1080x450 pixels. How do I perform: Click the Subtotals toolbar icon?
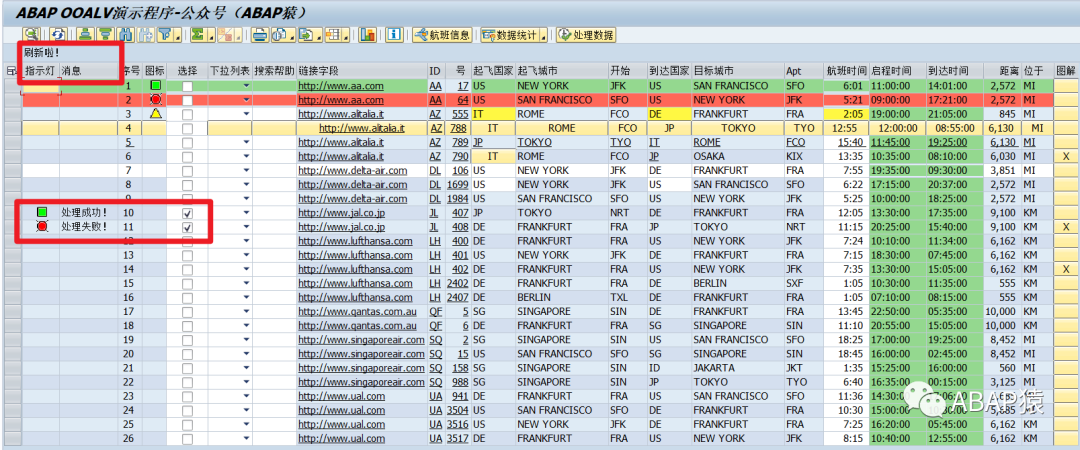click(x=225, y=34)
